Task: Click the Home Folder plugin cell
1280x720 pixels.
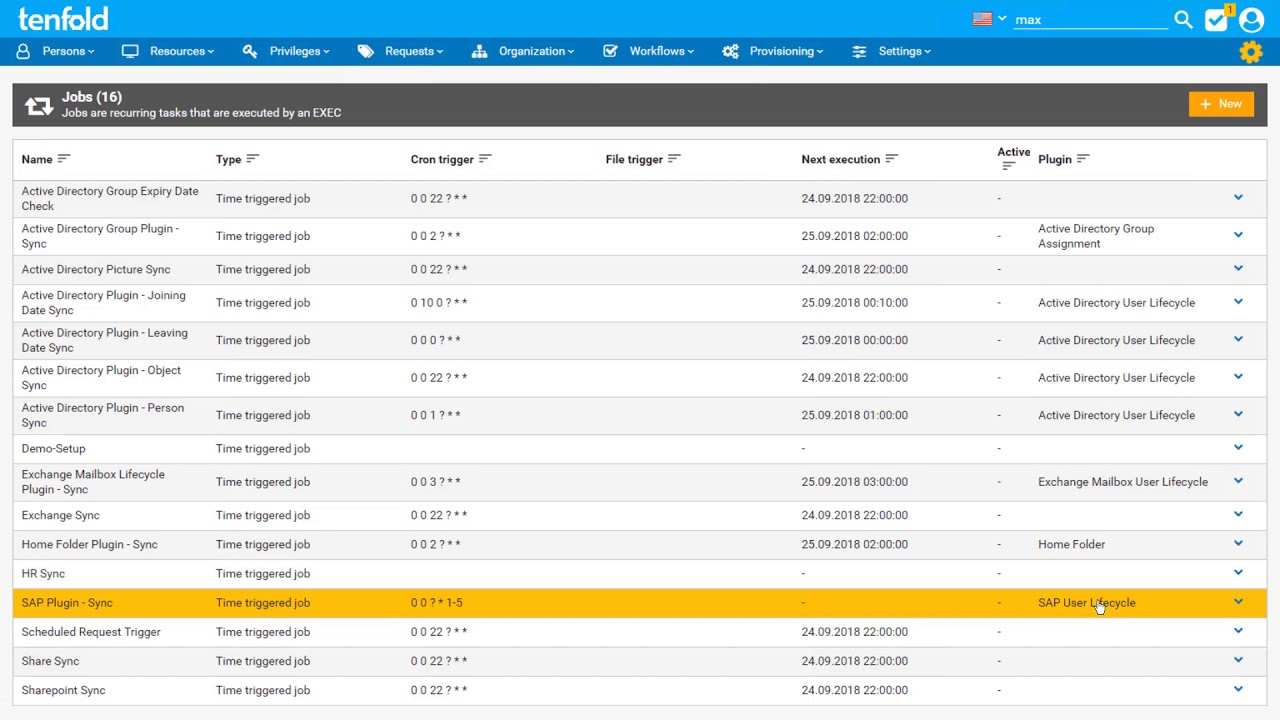Action: tap(1071, 544)
